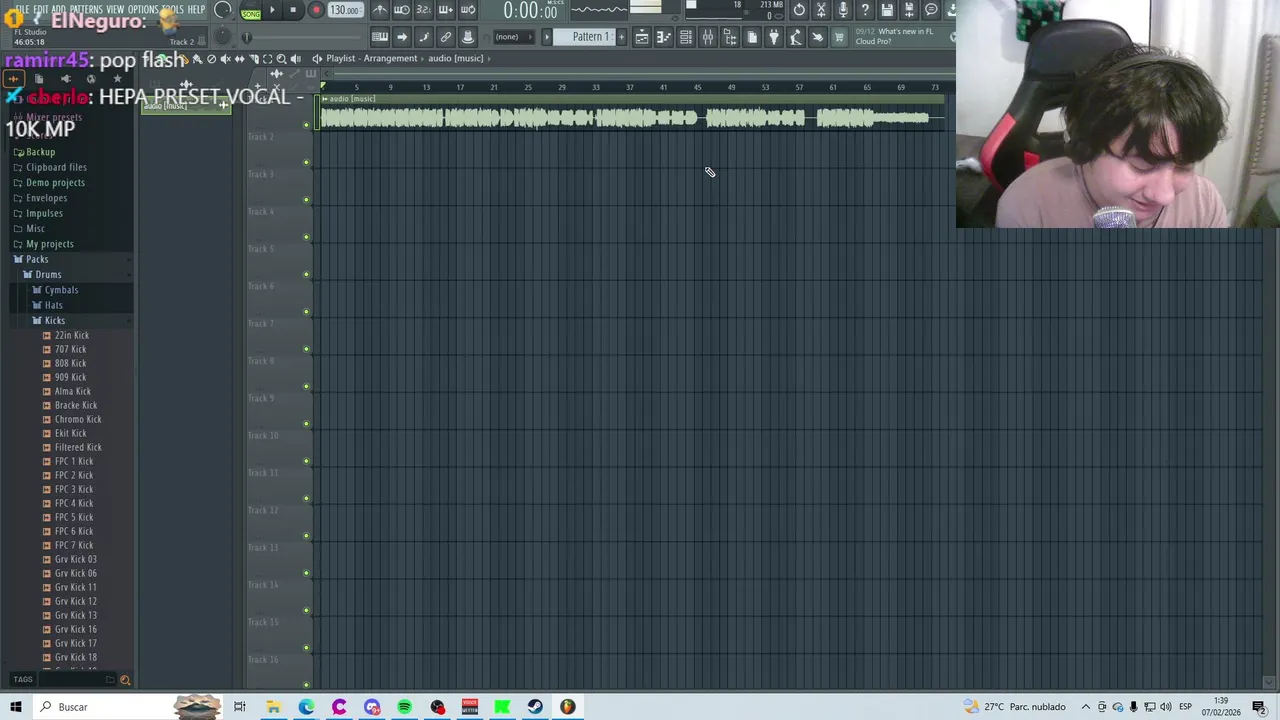Image resolution: width=1280 pixels, height=720 pixels.
Task: Open the project info speech bubble icon
Action: [932, 10]
